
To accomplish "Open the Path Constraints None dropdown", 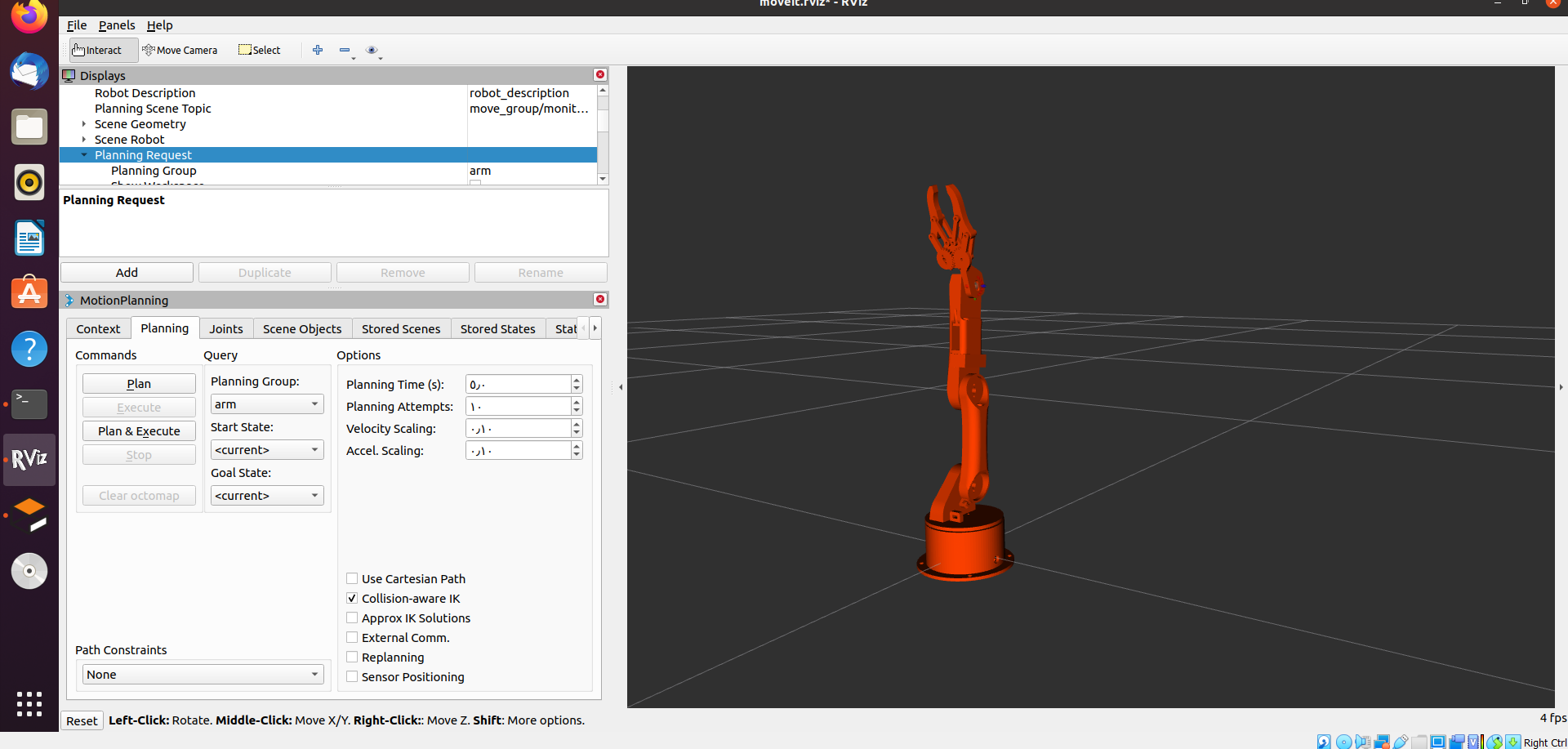I will pos(203,675).
